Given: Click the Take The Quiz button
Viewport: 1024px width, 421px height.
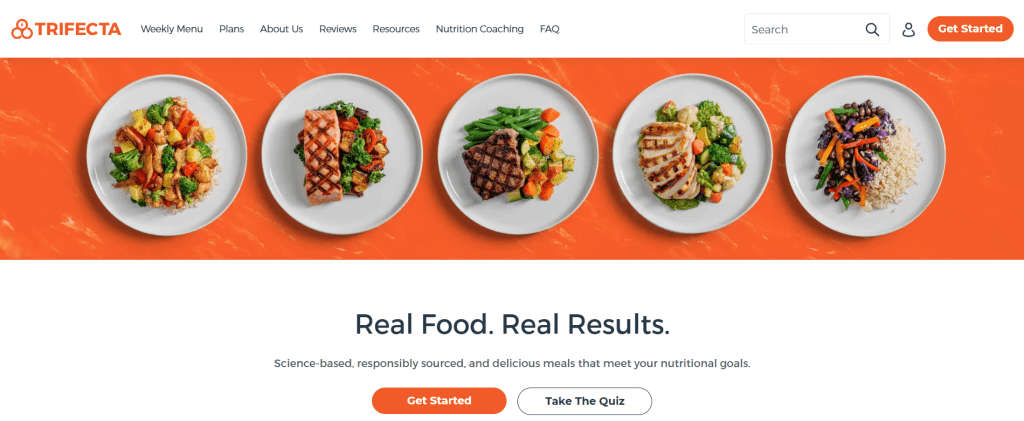Looking at the screenshot, I should click(x=584, y=401).
